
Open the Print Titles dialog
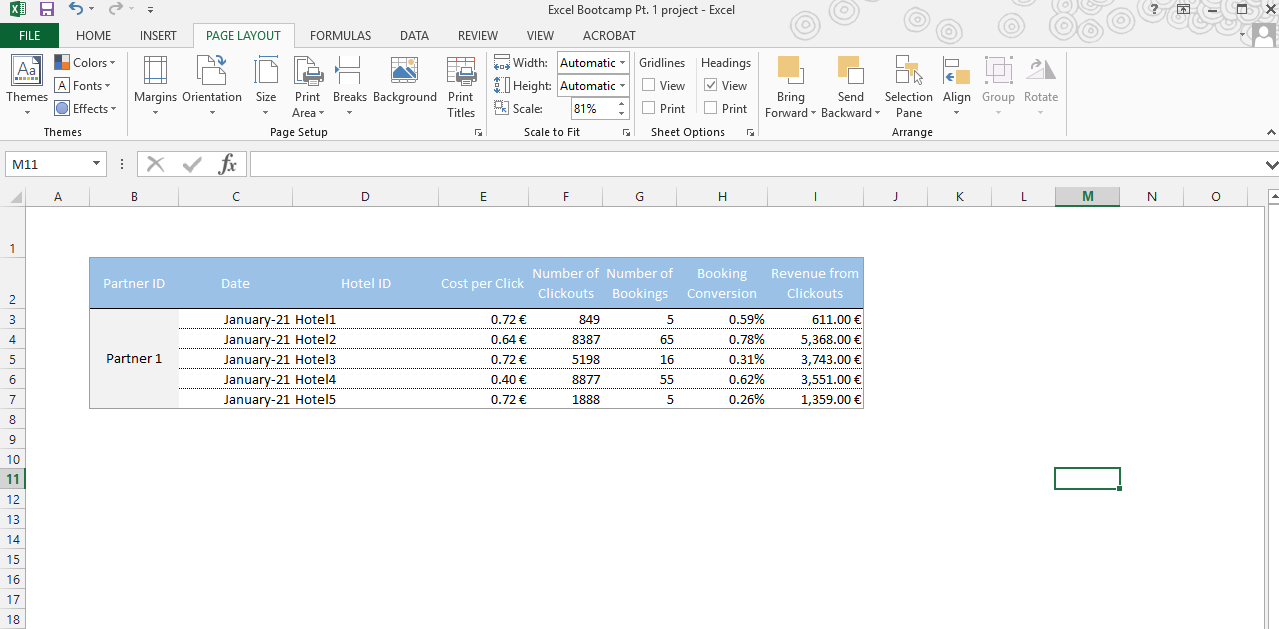click(461, 86)
